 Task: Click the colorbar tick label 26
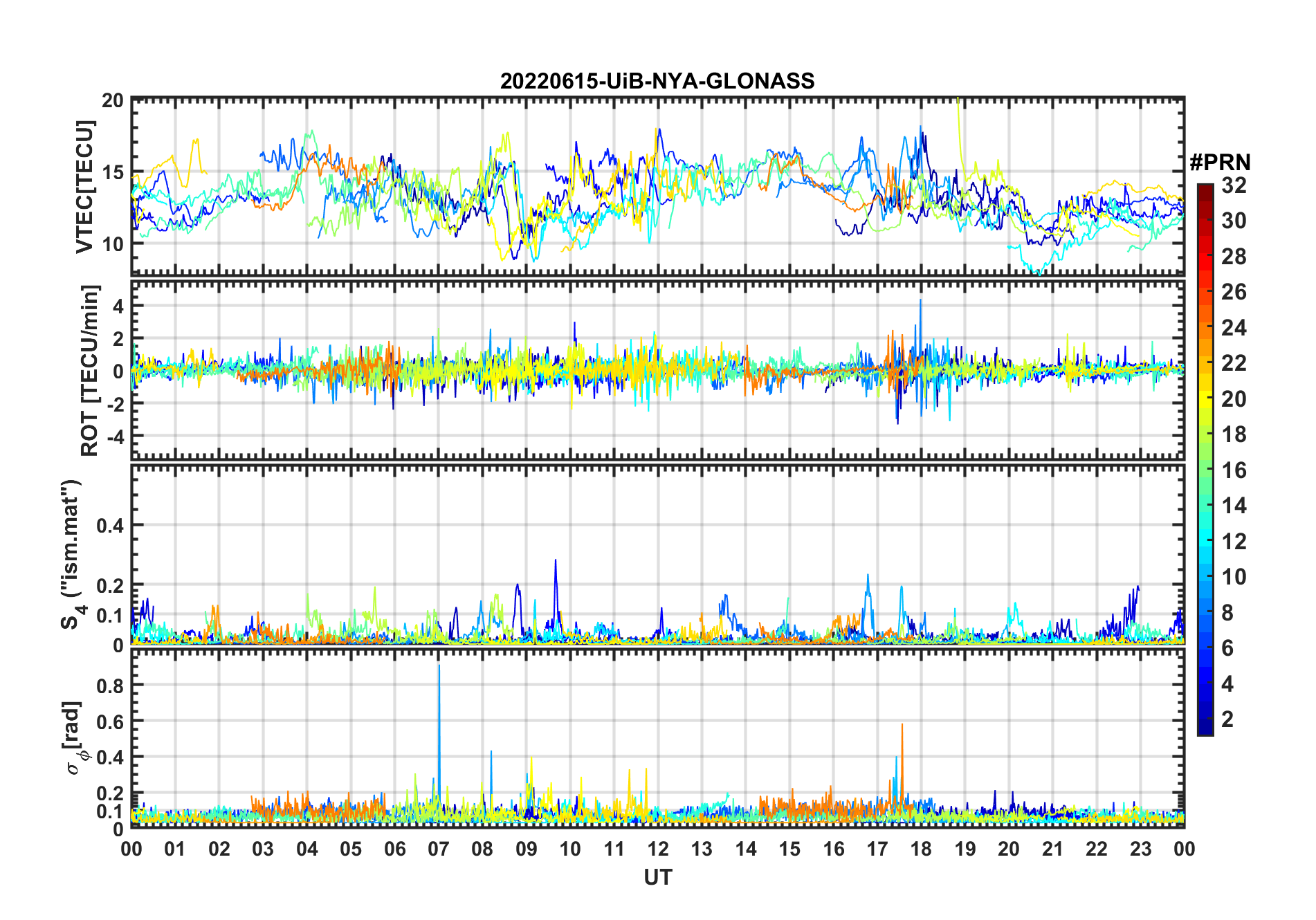point(1234,292)
